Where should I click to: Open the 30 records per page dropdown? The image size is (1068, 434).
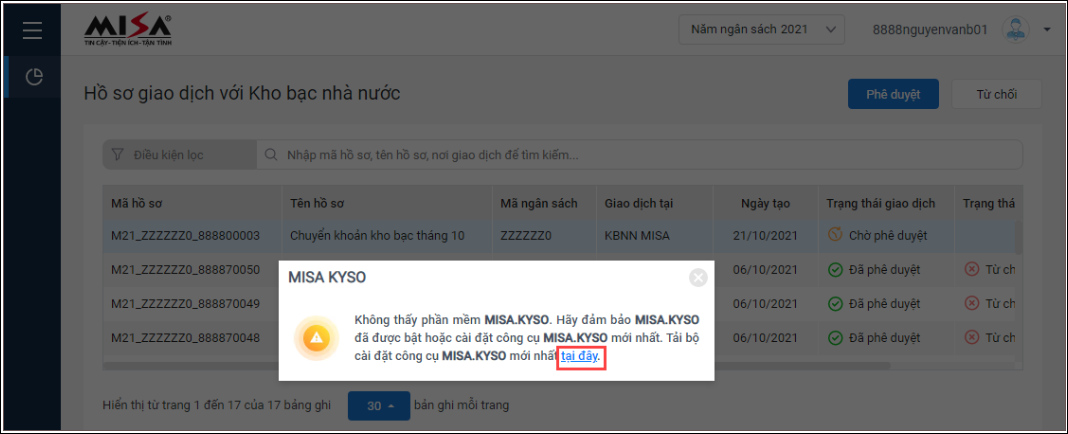point(379,405)
